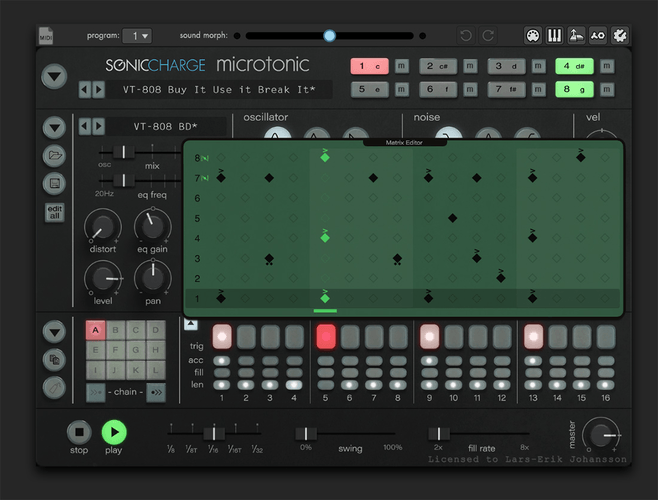This screenshot has height=500, width=658.
Task: Click the undo arrow icon
Action: click(465, 36)
